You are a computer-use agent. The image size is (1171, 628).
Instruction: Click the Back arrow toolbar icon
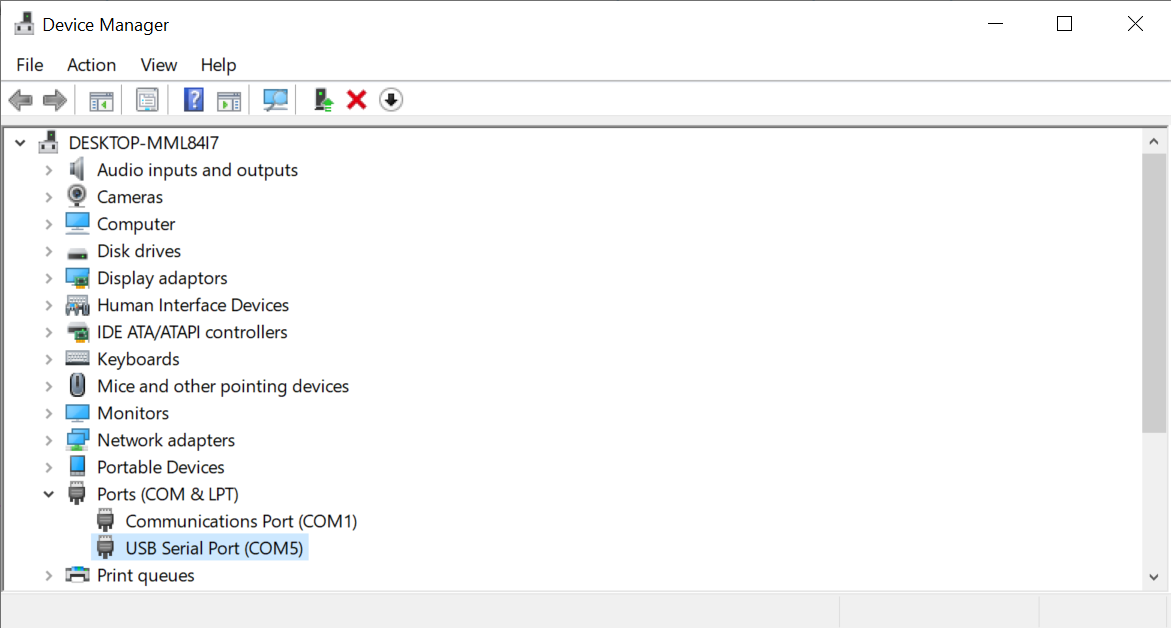[x=21, y=100]
